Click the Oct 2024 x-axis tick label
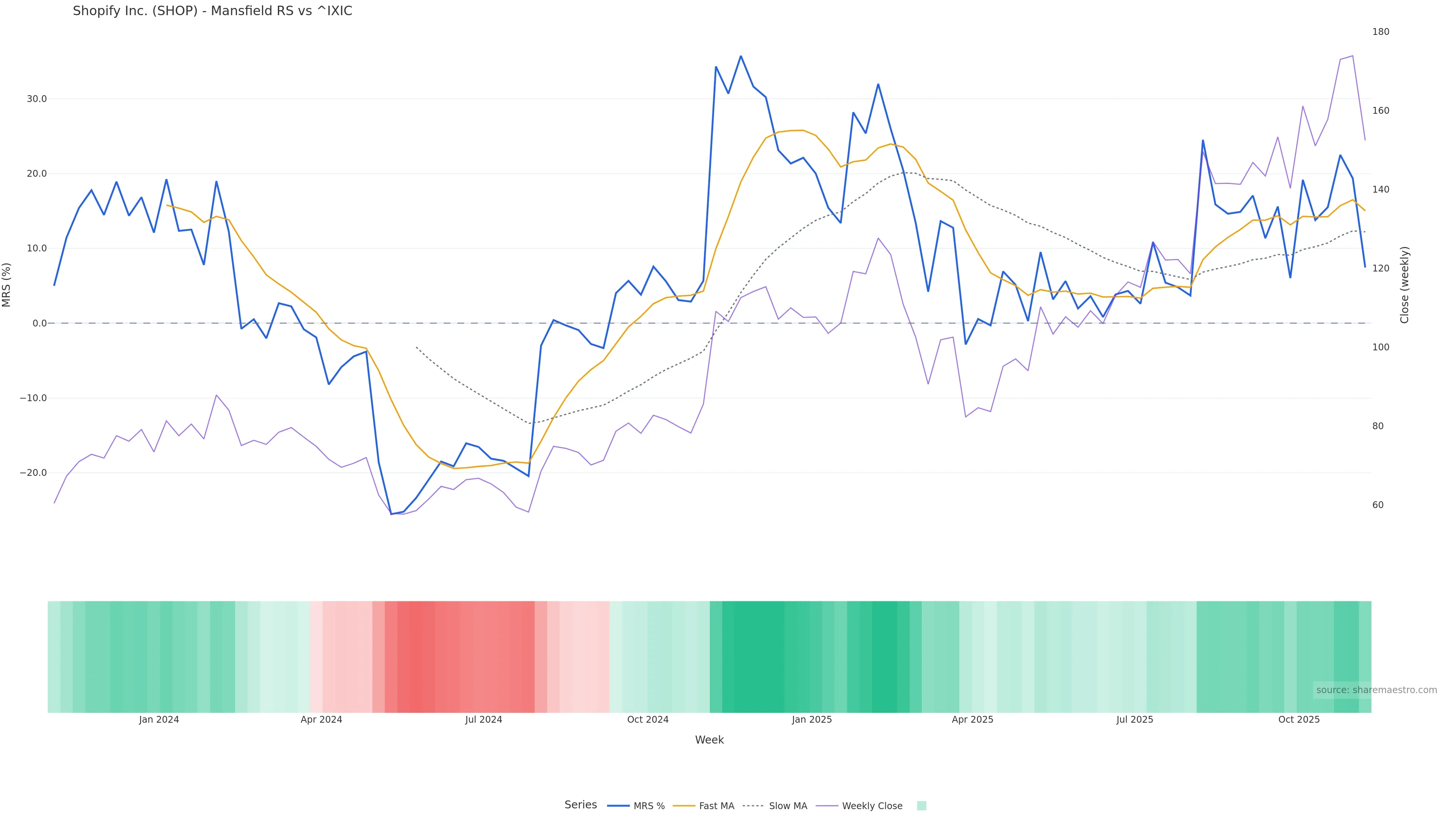The width and height of the screenshot is (1456, 819). [648, 720]
